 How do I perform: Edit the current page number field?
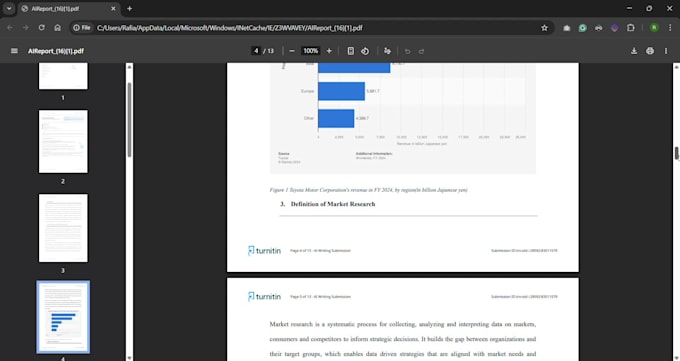(256, 51)
